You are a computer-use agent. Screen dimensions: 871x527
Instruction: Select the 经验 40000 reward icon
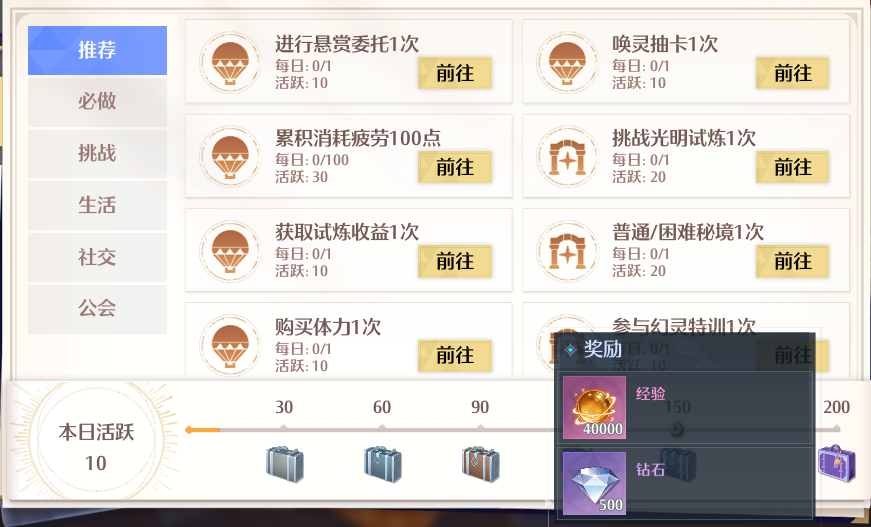(x=594, y=408)
